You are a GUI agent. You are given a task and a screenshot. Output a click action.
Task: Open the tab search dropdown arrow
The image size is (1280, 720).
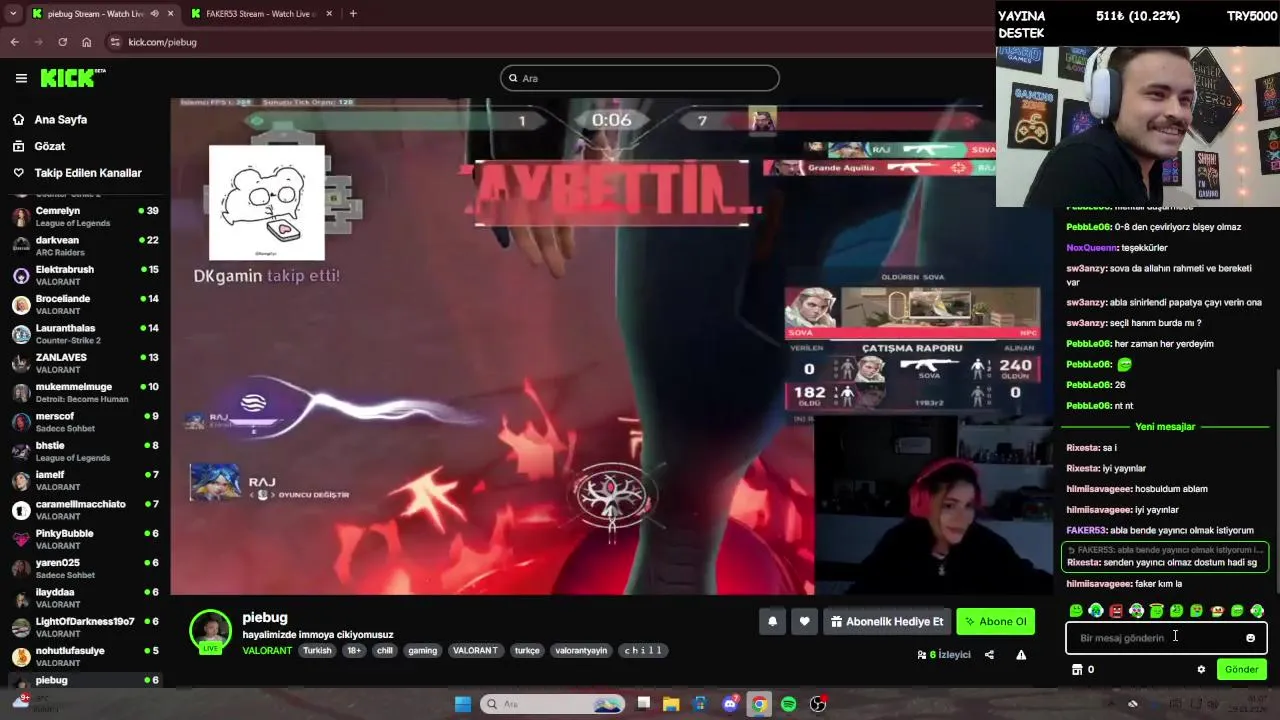[x=13, y=14]
